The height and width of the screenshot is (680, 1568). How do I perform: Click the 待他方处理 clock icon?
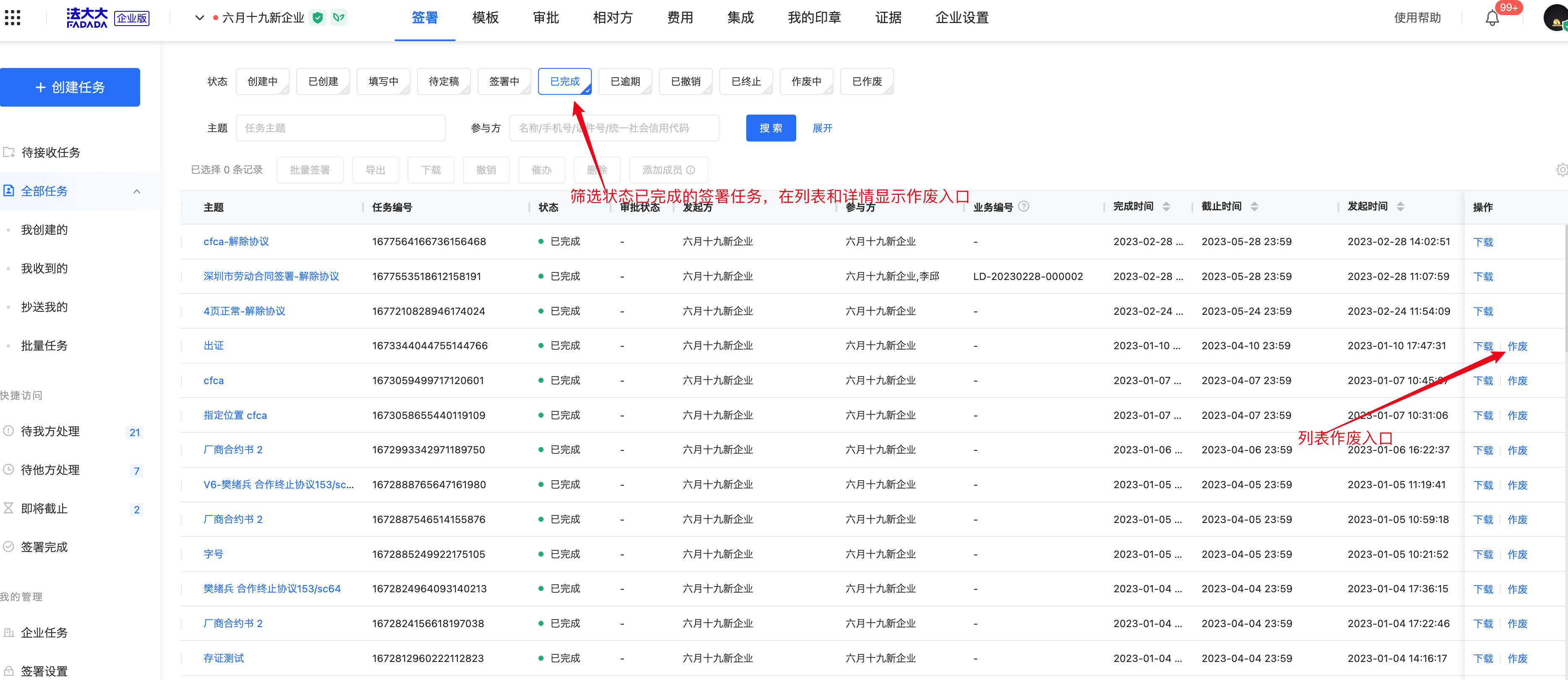(x=8, y=469)
